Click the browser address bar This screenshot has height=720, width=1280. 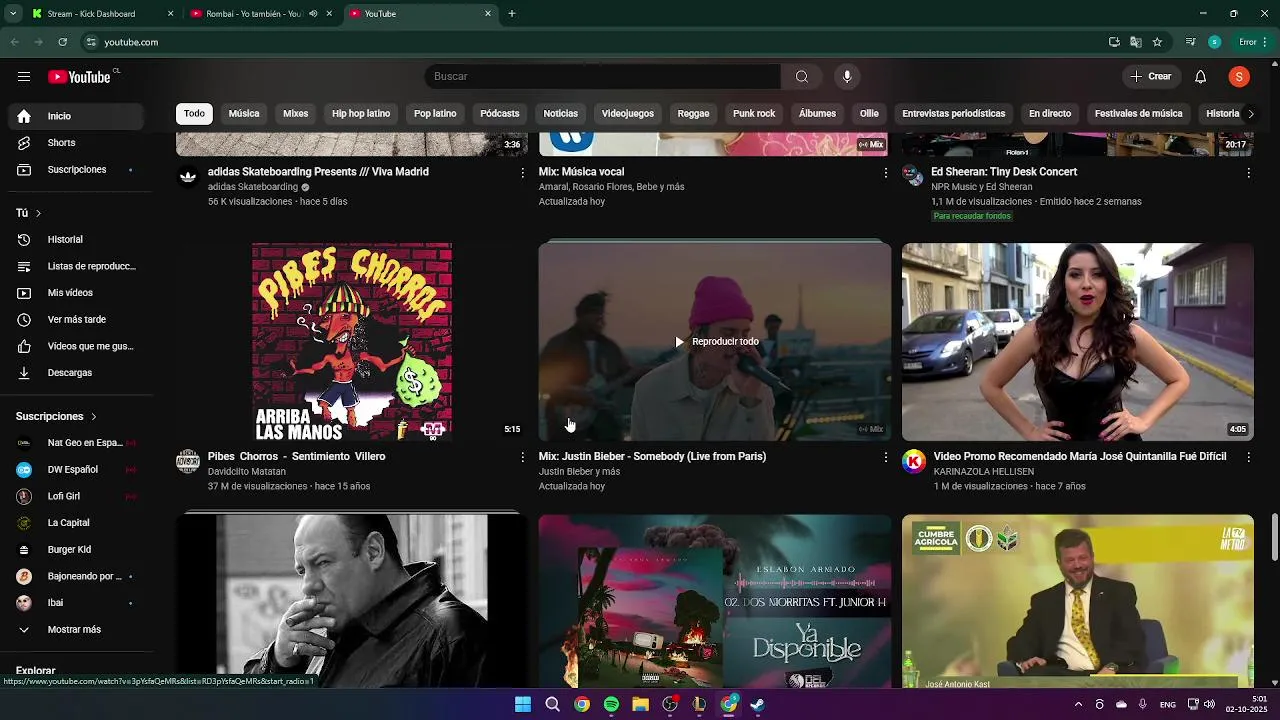(590, 42)
